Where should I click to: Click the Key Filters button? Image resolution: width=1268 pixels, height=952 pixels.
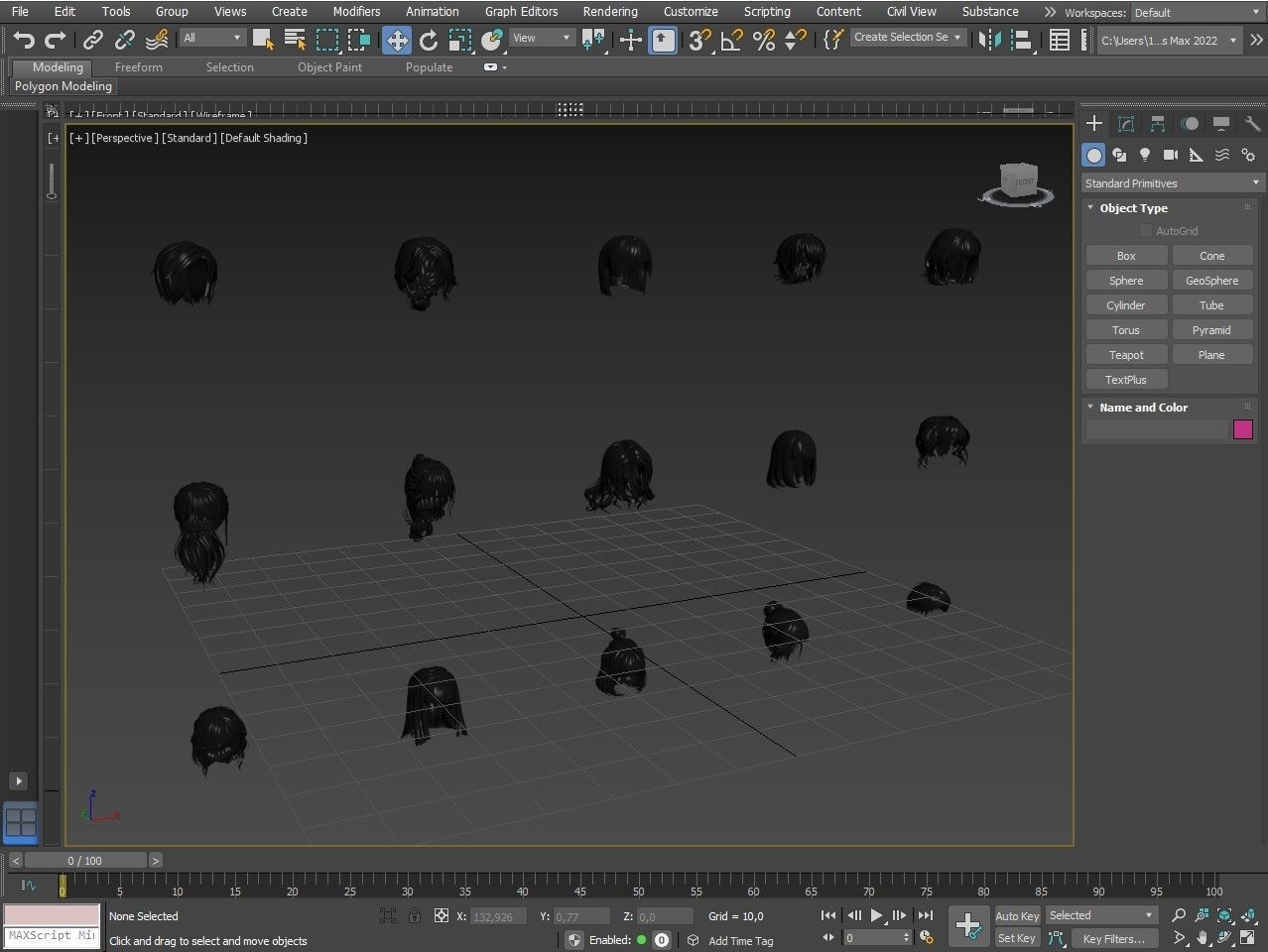[1113, 938]
